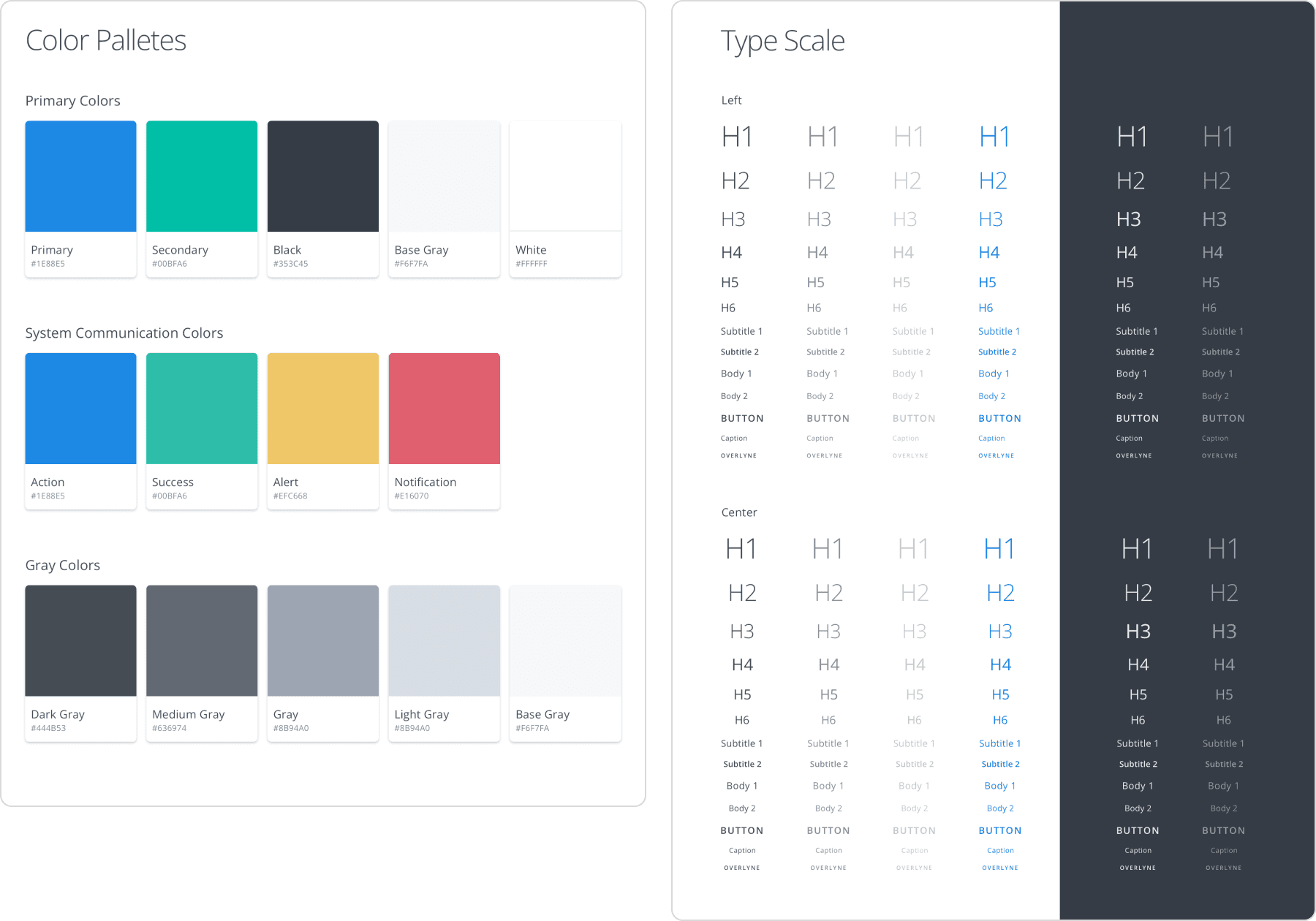Choose the Success green swatch

202,409
